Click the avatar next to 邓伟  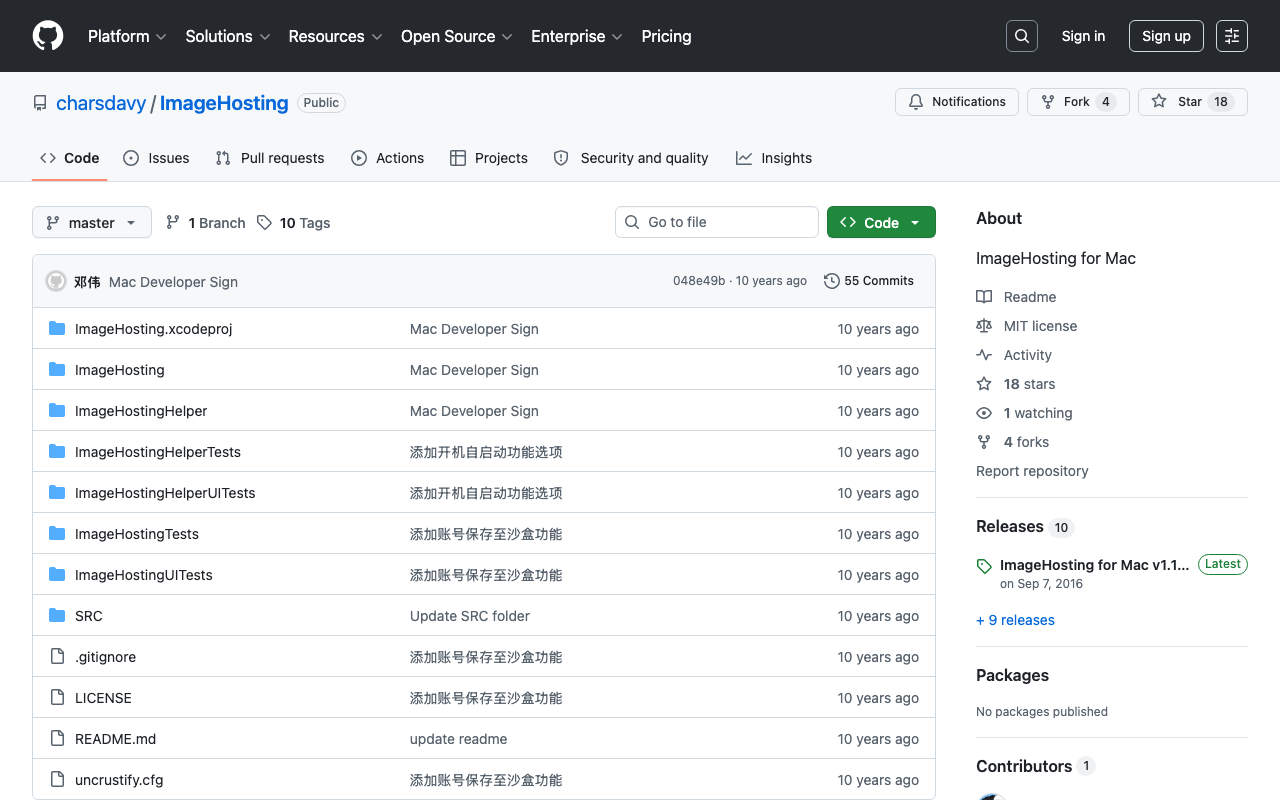(56, 281)
